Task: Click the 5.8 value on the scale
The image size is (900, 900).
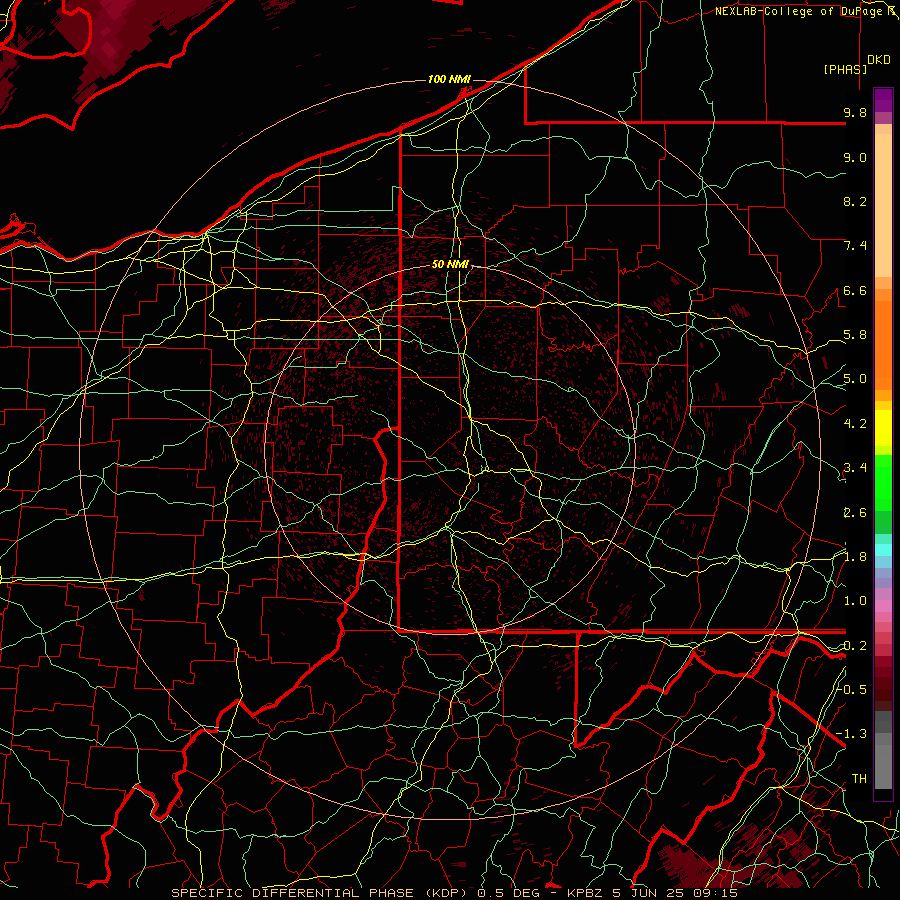Action: pos(855,335)
